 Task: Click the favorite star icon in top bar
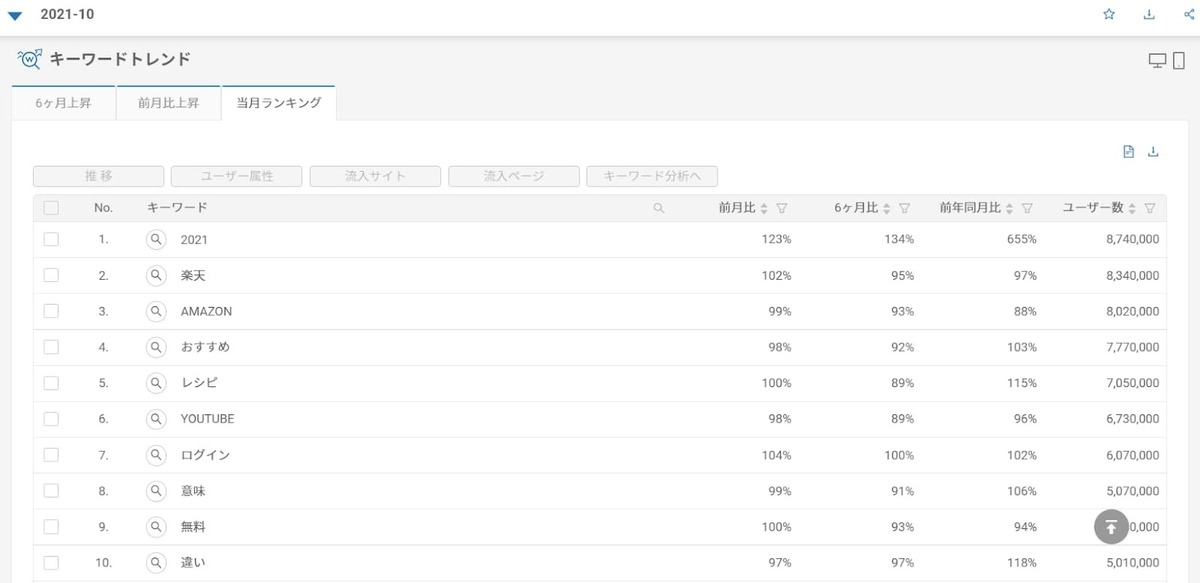click(1109, 14)
